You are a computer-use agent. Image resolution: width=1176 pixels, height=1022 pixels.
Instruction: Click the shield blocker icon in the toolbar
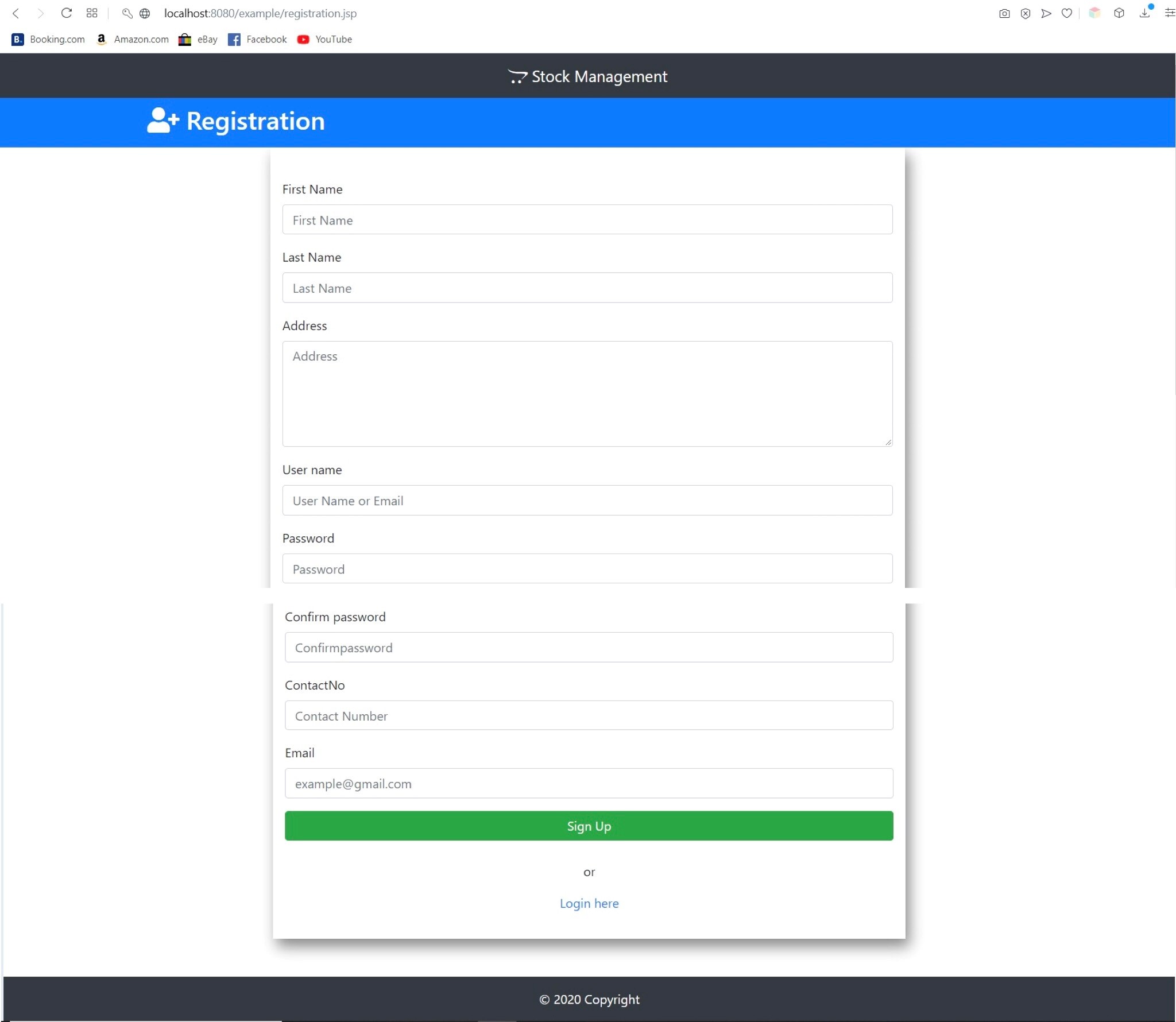1025,13
